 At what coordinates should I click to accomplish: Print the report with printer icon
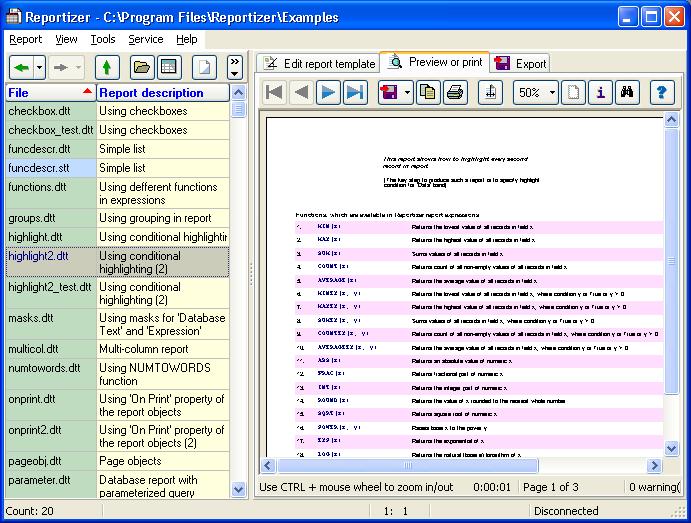[x=455, y=92]
